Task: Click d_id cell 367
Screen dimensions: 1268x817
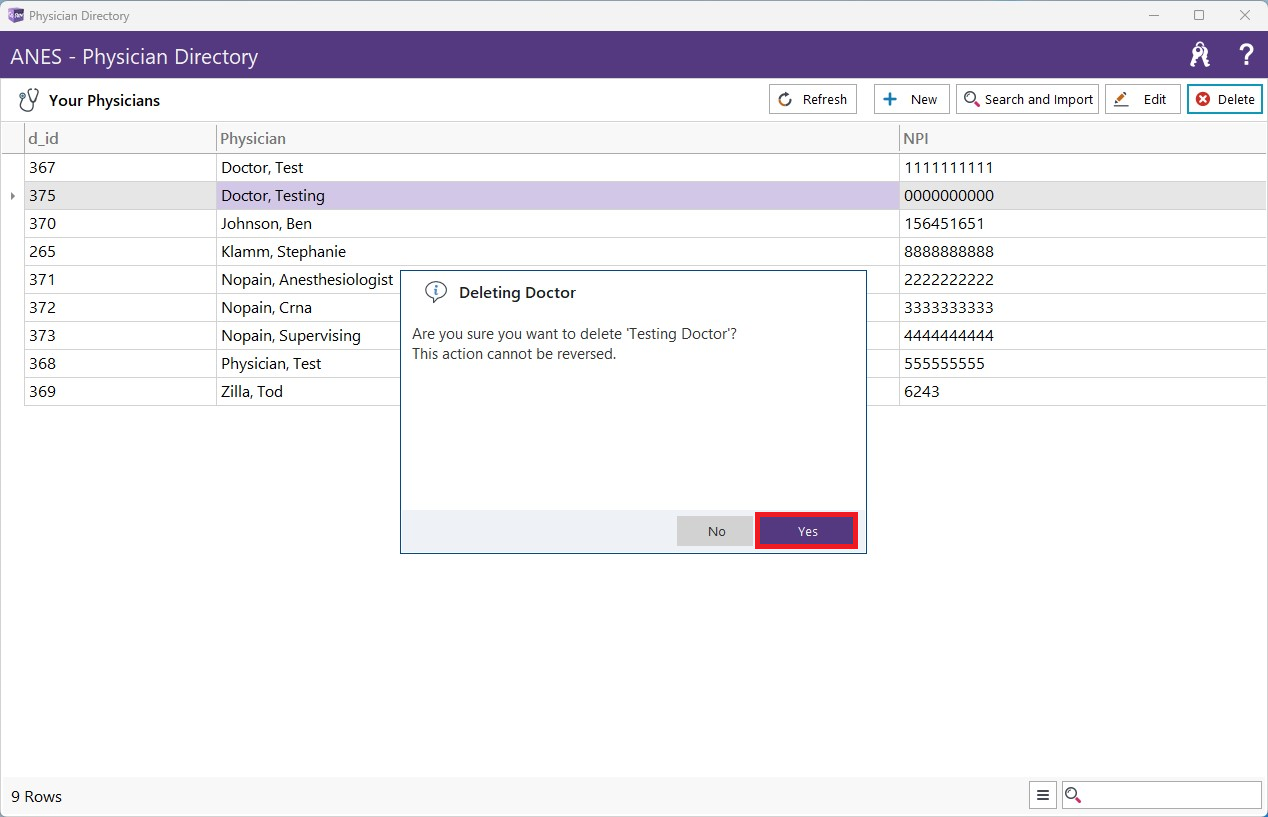Action: pos(120,168)
